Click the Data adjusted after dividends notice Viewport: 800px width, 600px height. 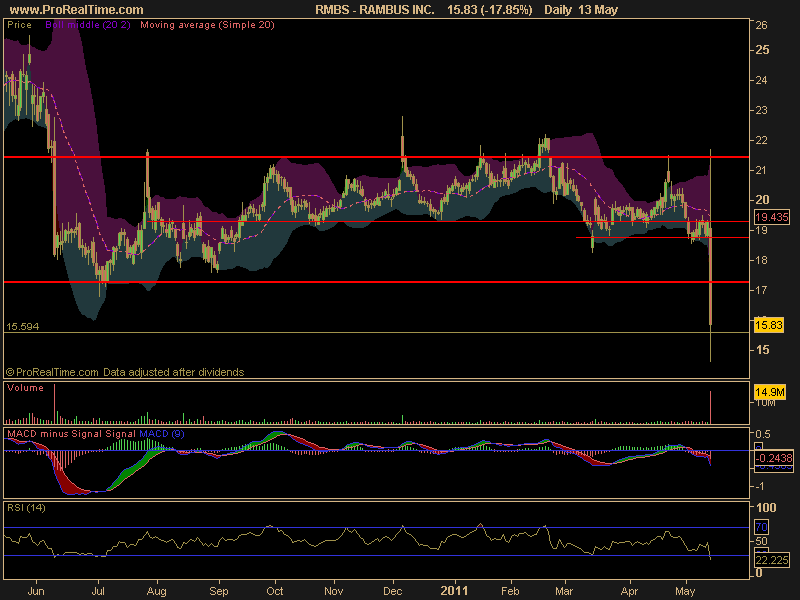173,372
